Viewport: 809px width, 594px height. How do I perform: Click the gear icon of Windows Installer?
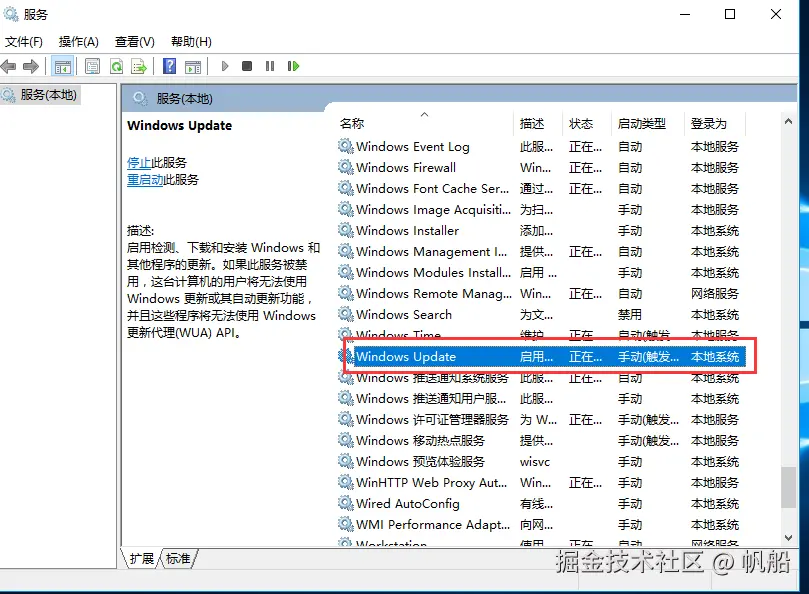click(345, 230)
